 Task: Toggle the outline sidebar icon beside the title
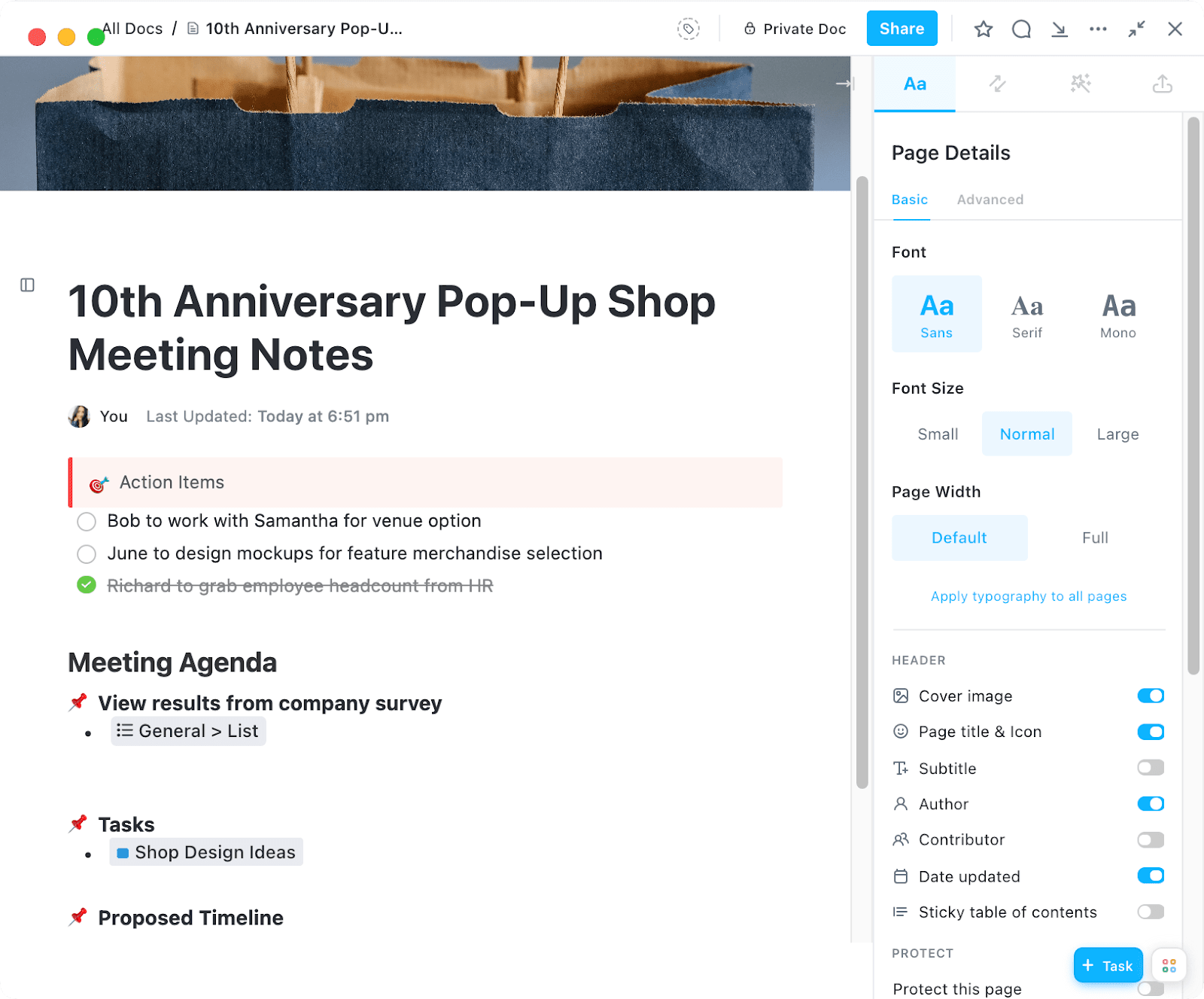[x=27, y=285]
